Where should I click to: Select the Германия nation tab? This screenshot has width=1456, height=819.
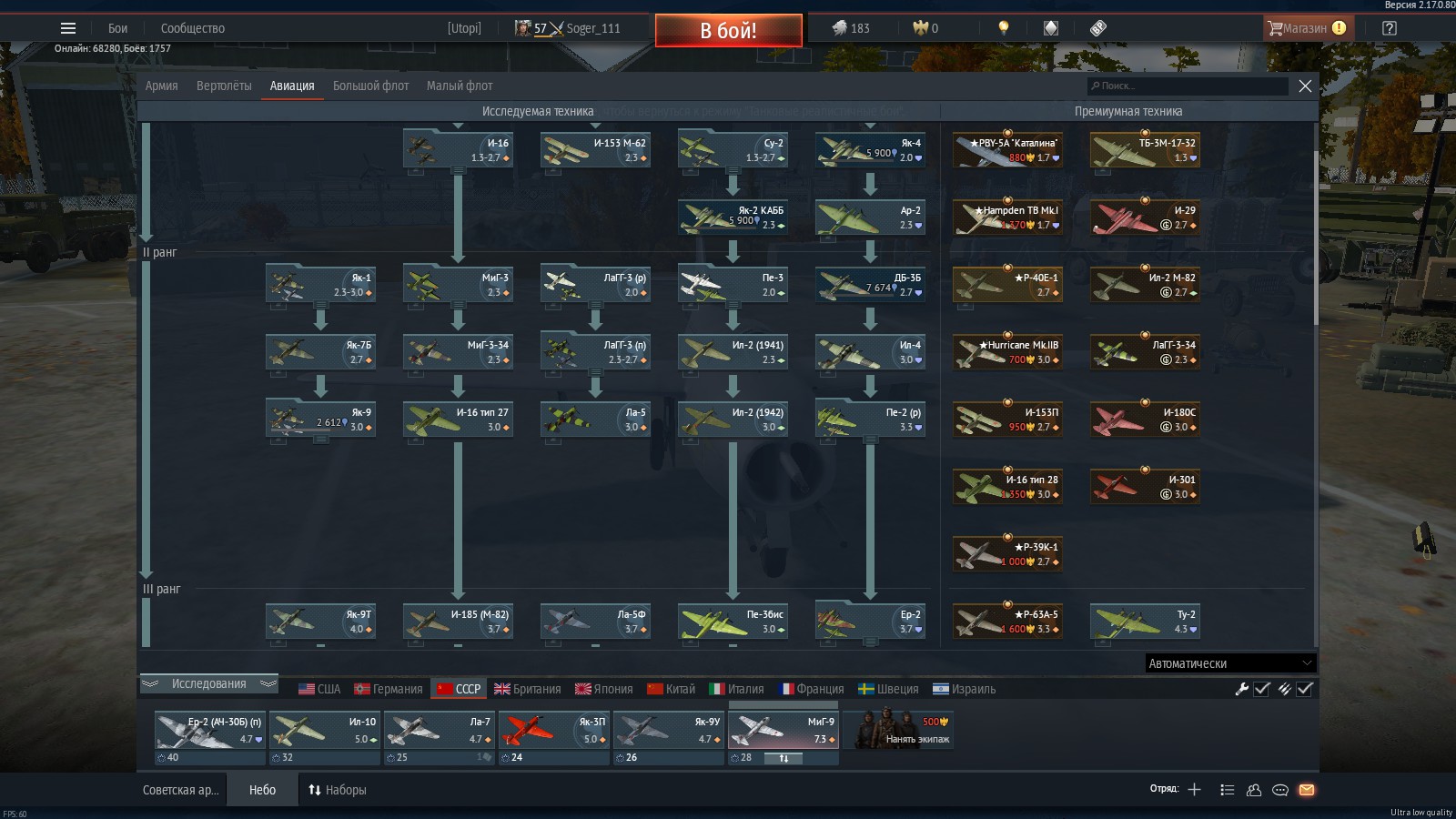click(x=389, y=689)
